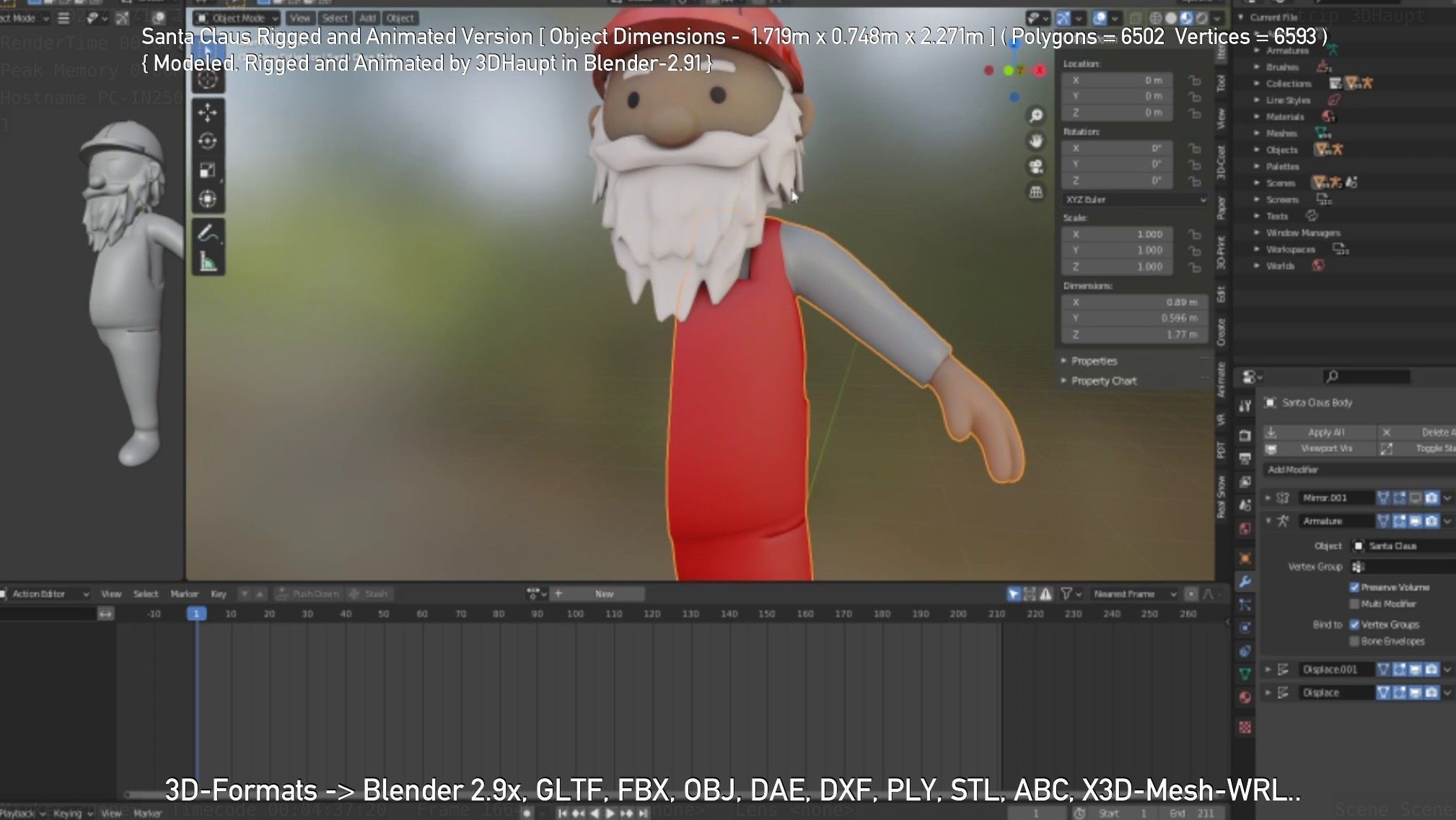Select the Measure ruler tool
1456x820 pixels.
[208, 262]
